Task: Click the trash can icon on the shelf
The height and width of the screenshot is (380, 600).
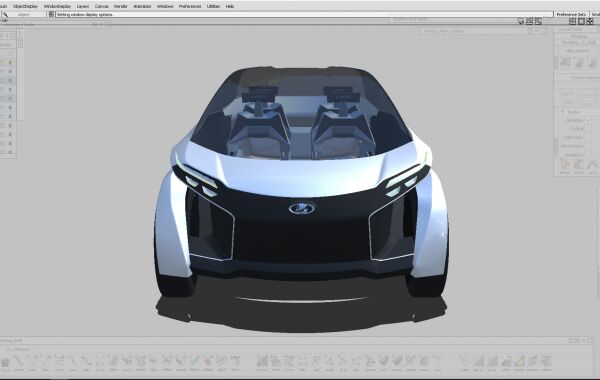Action: point(5,362)
